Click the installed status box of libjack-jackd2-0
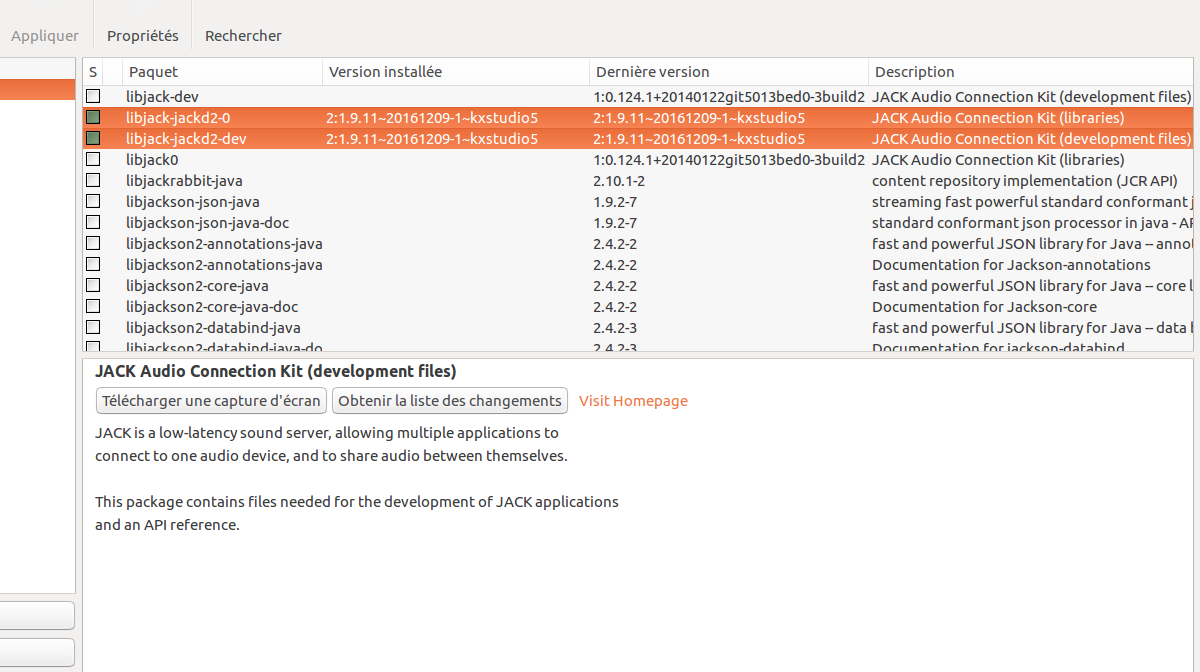 click(x=93, y=118)
